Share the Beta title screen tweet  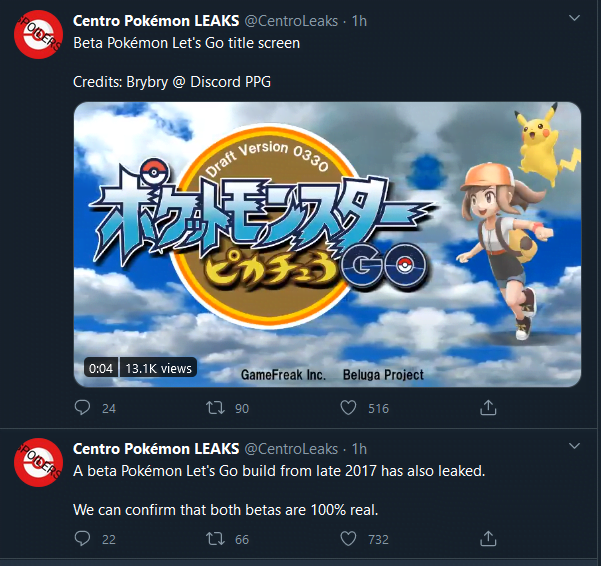(x=488, y=407)
